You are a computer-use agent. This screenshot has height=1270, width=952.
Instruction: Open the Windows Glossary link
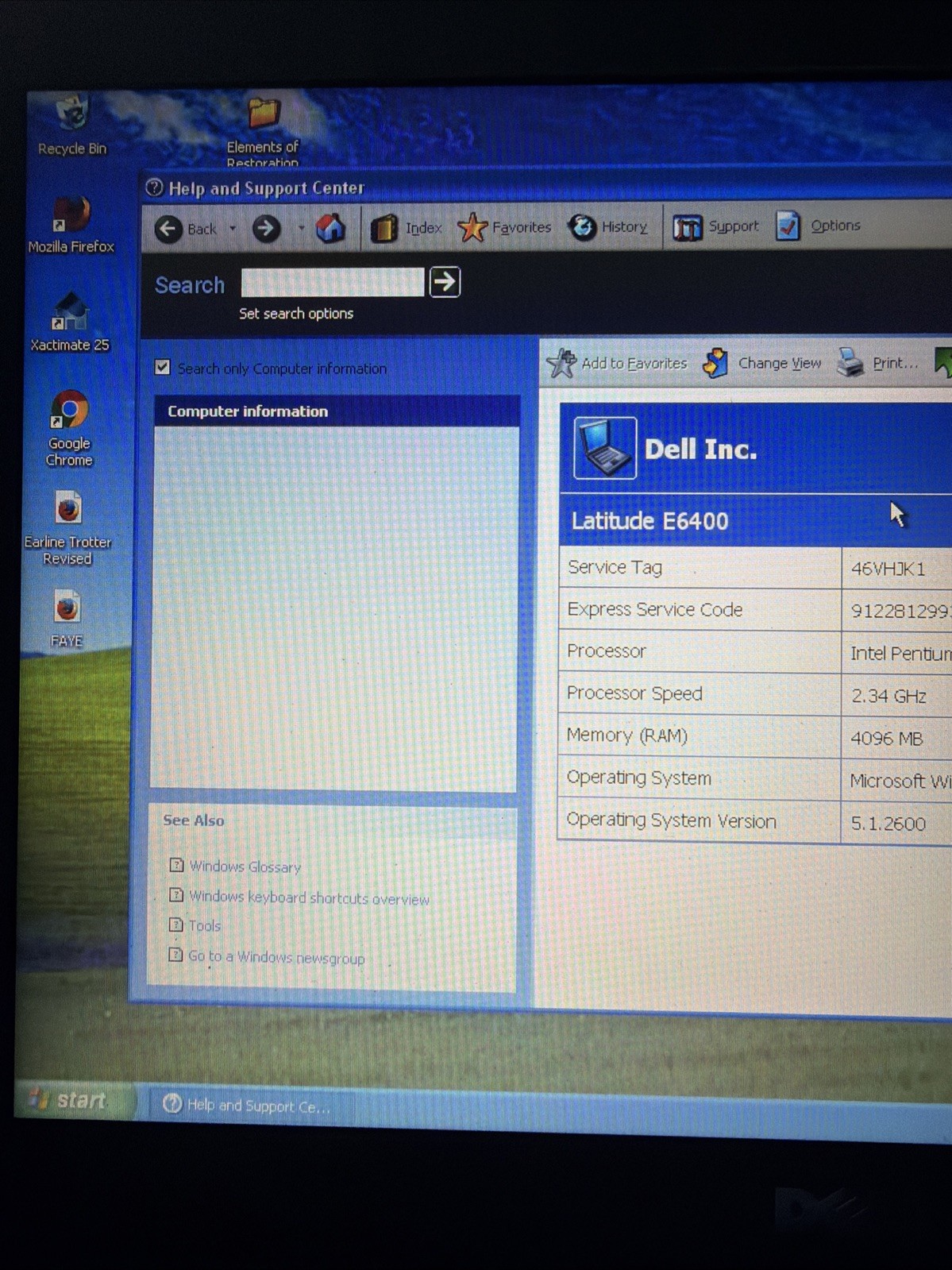pyautogui.click(x=245, y=867)
